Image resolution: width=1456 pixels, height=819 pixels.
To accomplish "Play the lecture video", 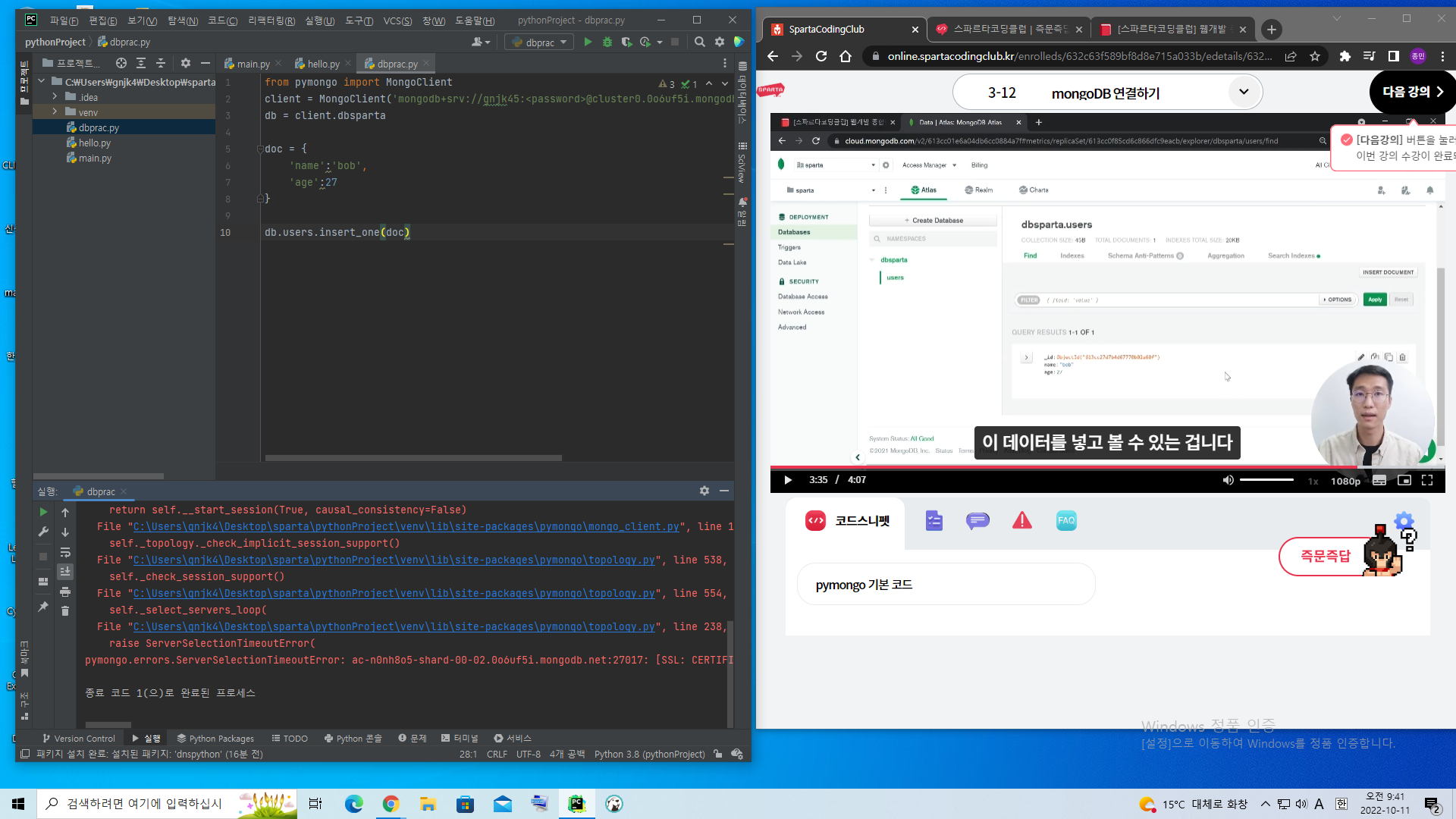I will click(788, 480).
